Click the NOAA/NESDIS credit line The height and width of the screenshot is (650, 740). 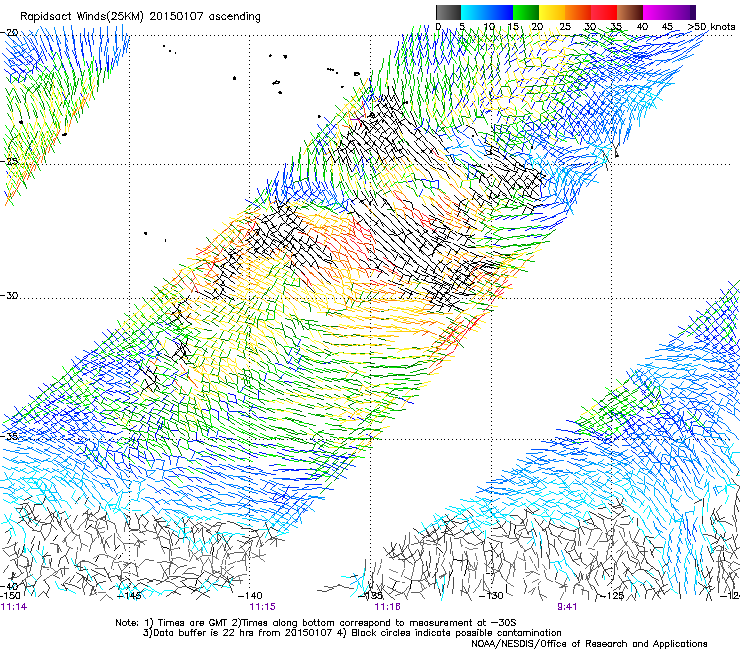tap(589, 644)
